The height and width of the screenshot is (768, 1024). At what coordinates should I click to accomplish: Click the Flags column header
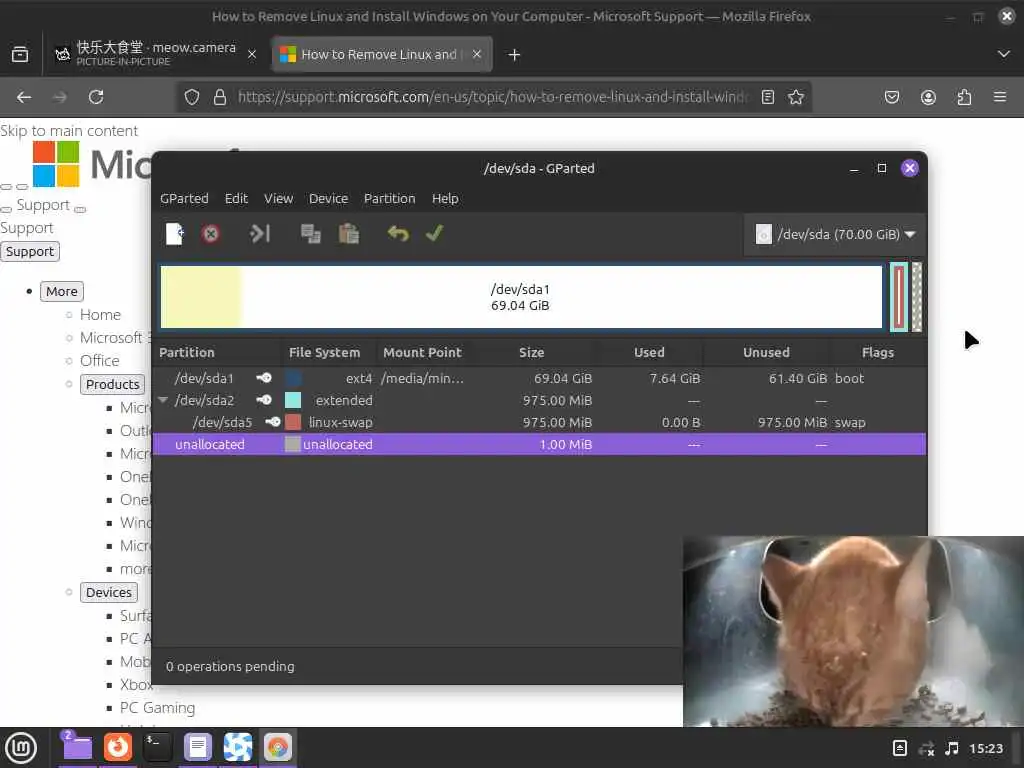coord(878,353)
